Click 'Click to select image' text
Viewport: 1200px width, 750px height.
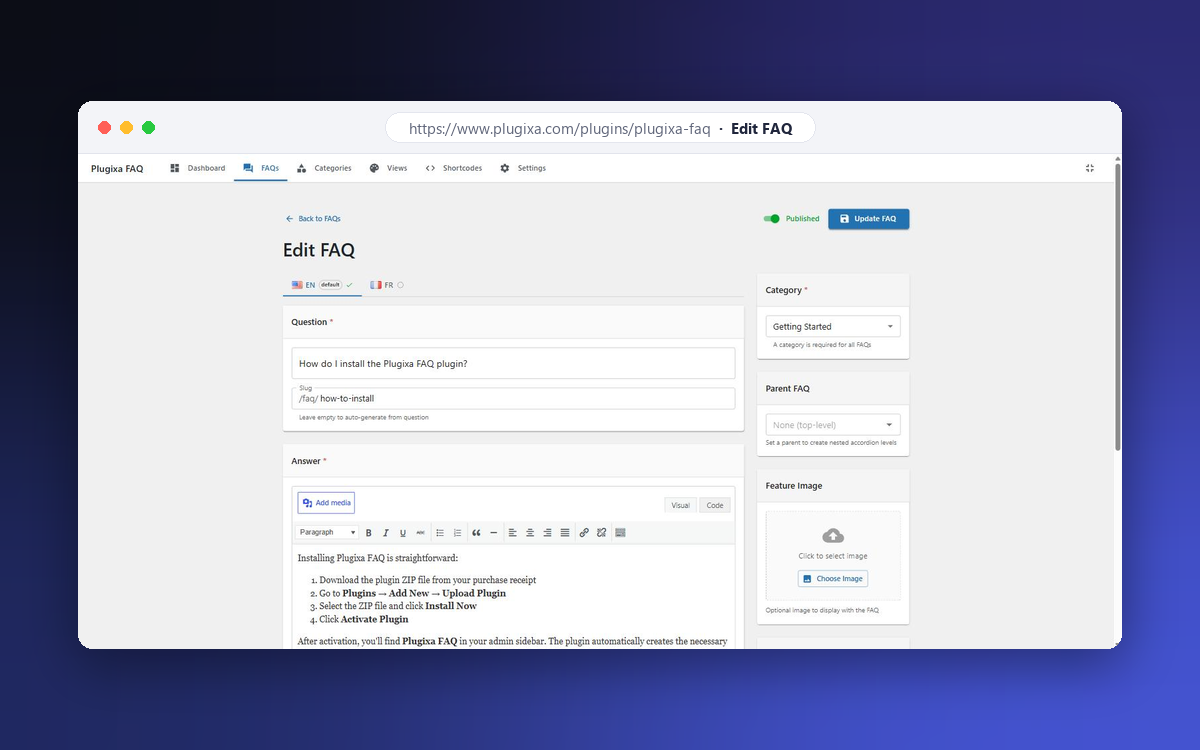coord(833,556)
